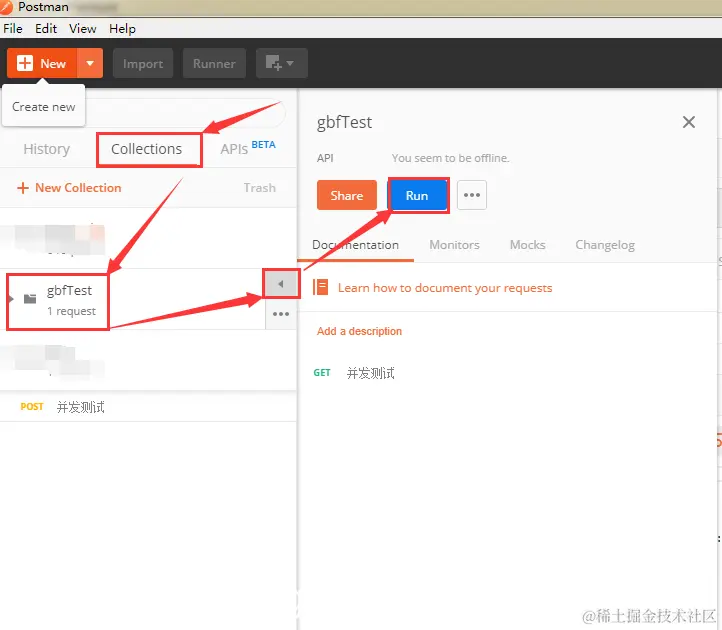This screenshot has width=722, height=630.
Task: Open the Edit menu
Action: point(46,29)
